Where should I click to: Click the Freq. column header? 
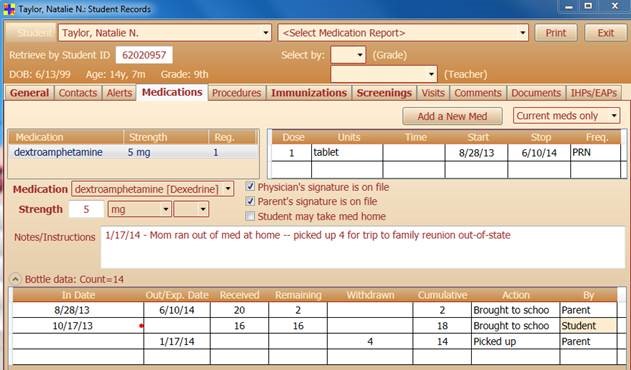coord(597,137)
